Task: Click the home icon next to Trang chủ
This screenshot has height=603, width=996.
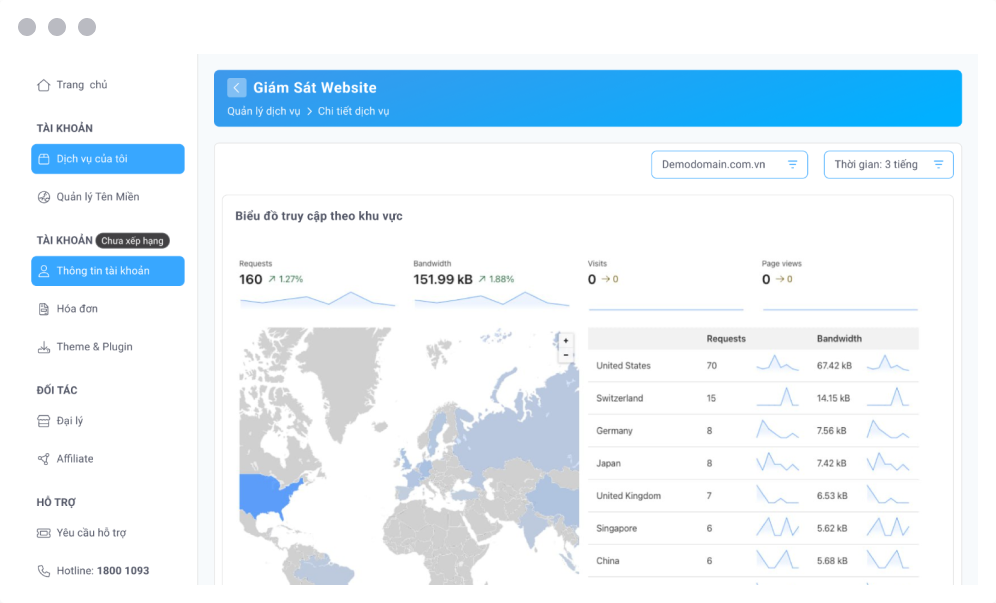Action: pyautogui.click(x=43, y=85)
